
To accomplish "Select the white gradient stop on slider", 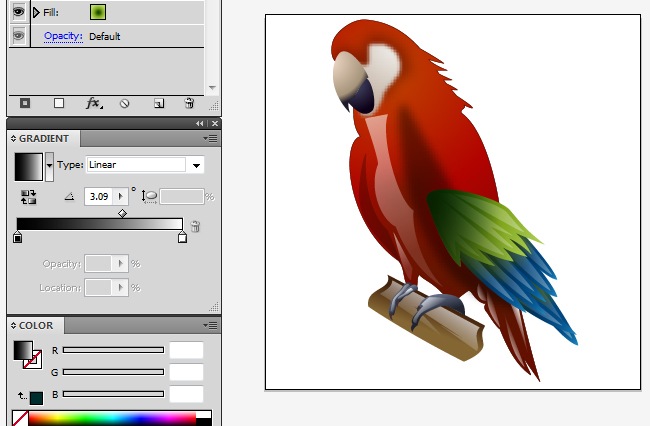I will coord(182,238).
